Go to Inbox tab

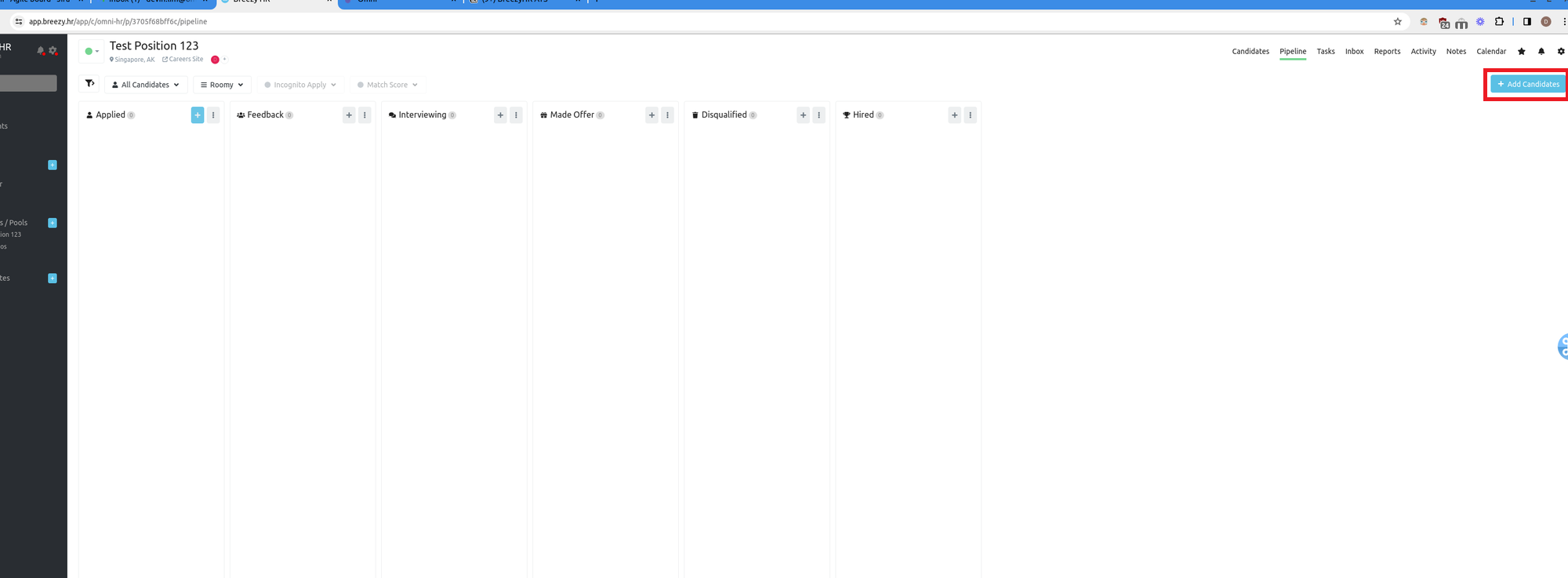(1354, 52)
